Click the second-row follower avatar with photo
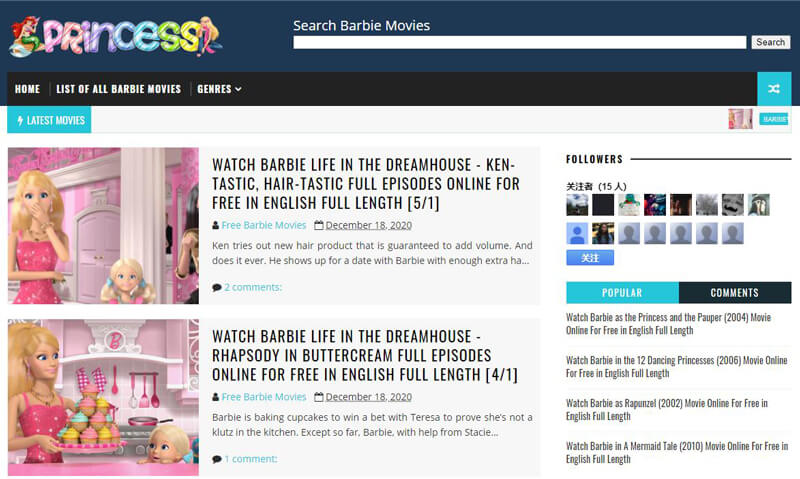Viewport: 800px width, 479px height. coord(603,234)
